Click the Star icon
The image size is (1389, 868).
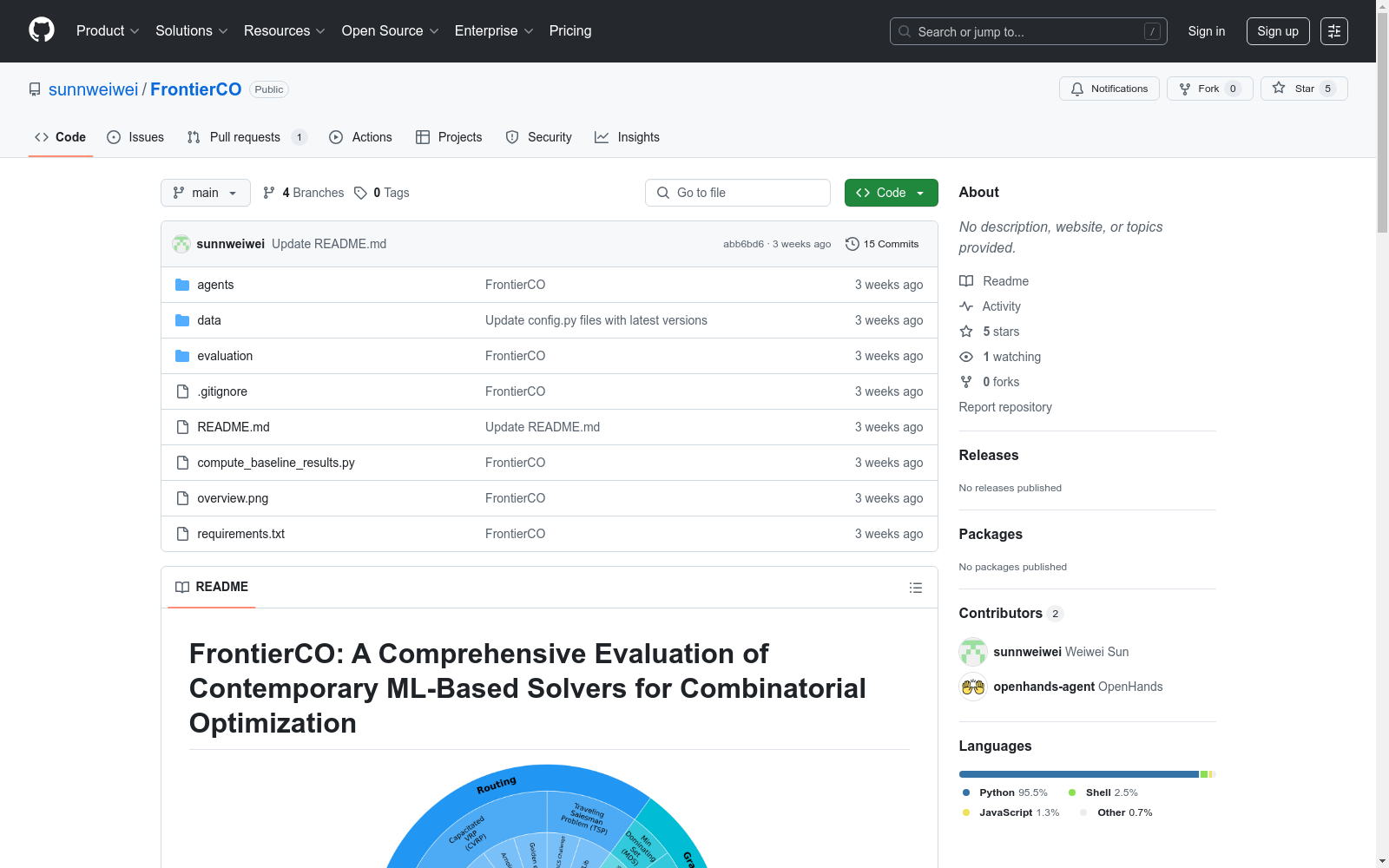click(1279, 88)
